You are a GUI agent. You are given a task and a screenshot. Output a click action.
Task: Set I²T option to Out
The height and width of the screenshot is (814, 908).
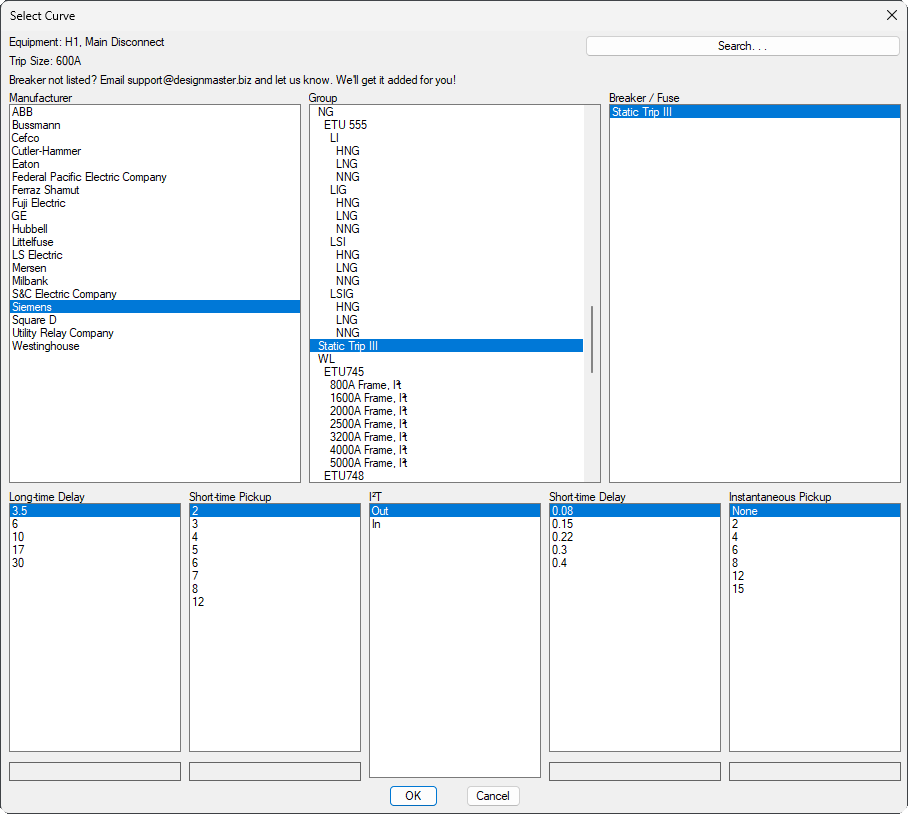(x=455, y=511)
